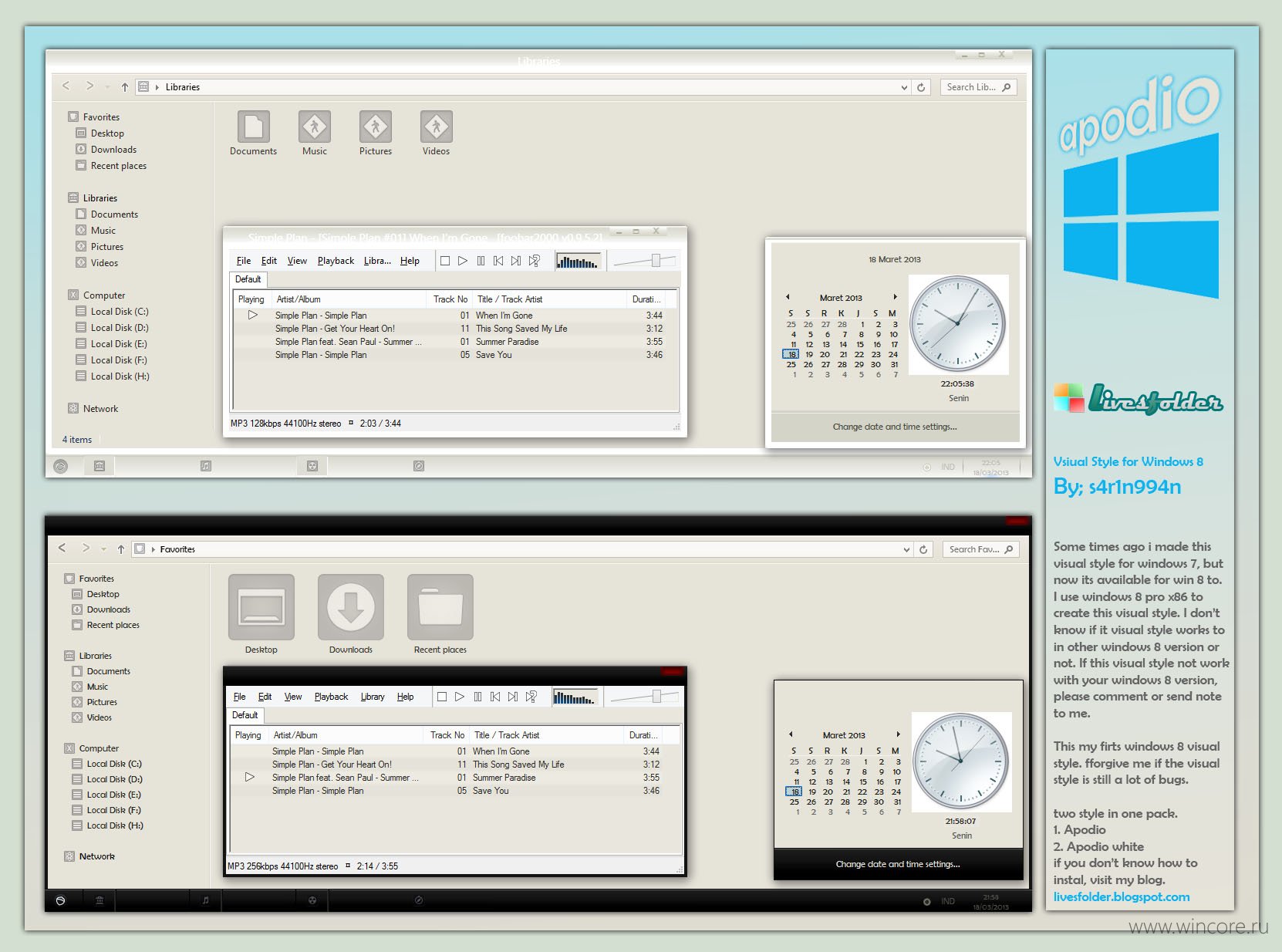Viewport: 1282px width, 952px height.
Task: Click Next track button in top foobar2000
Action: point(516,261)
